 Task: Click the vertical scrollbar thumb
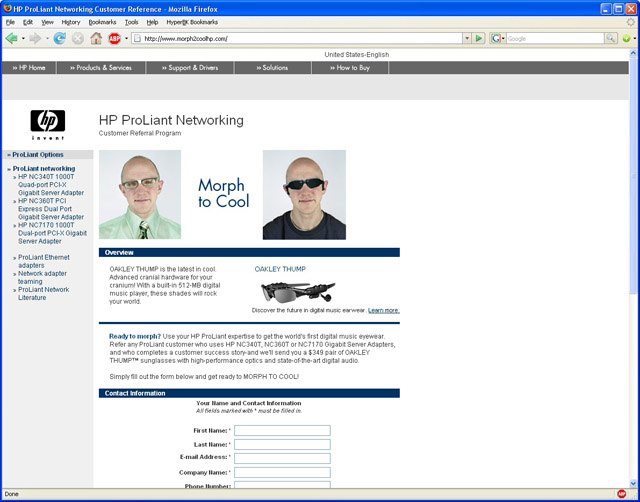633,175
